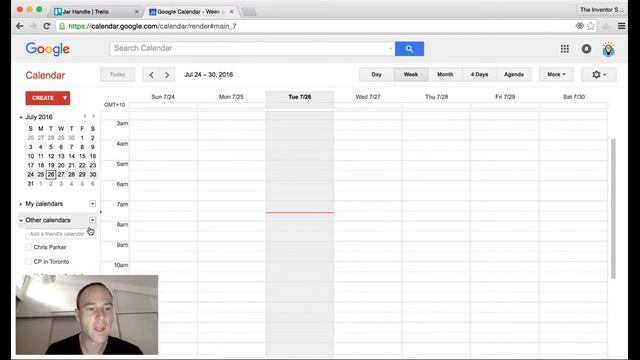Switch to Week view
Screen dimensions: 640x360
[x=411, y=75]
